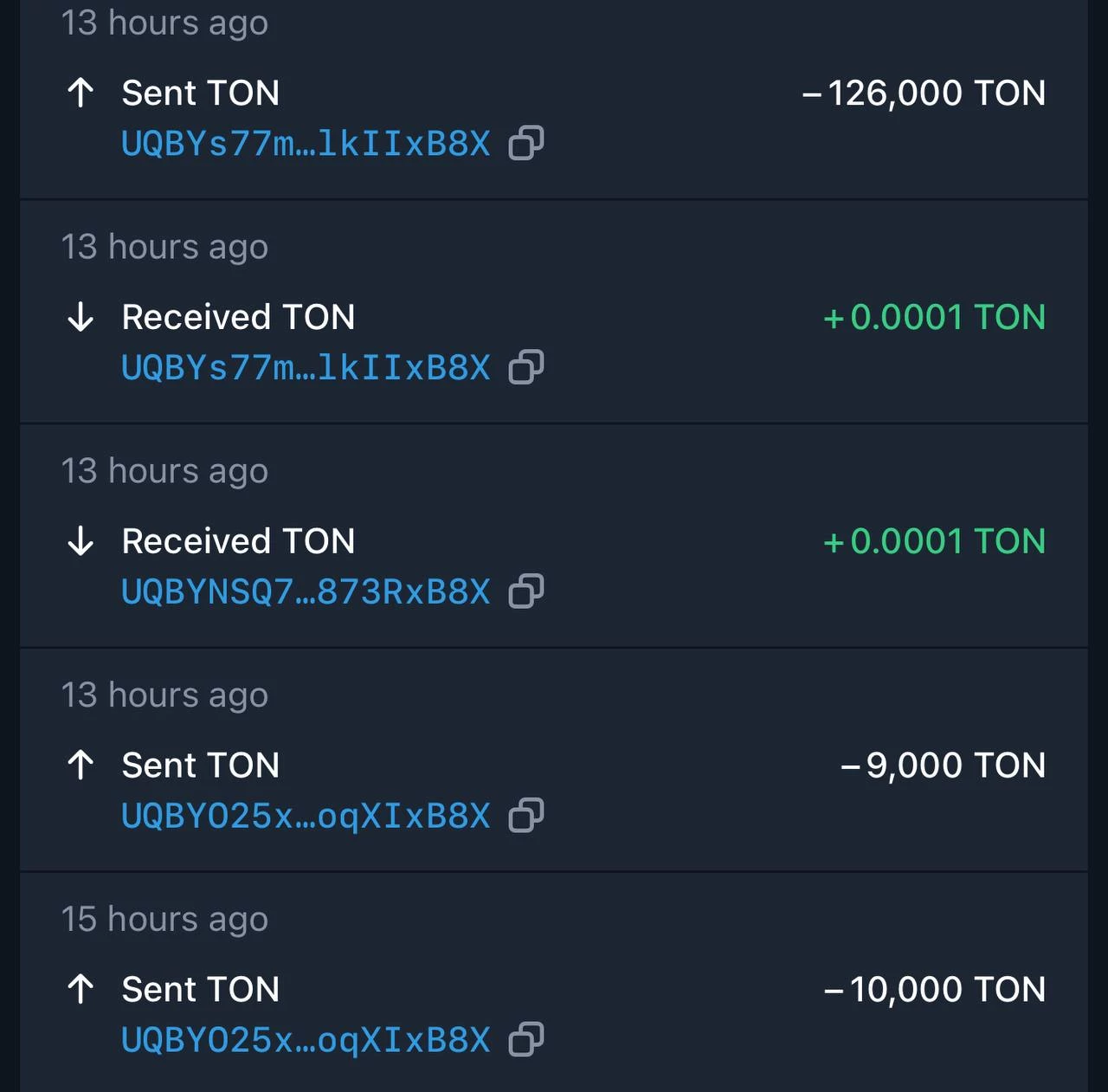1108x1092 pixels.
Task: Click the downward arrow on the first Received TON entry
Action: [80, 317]
